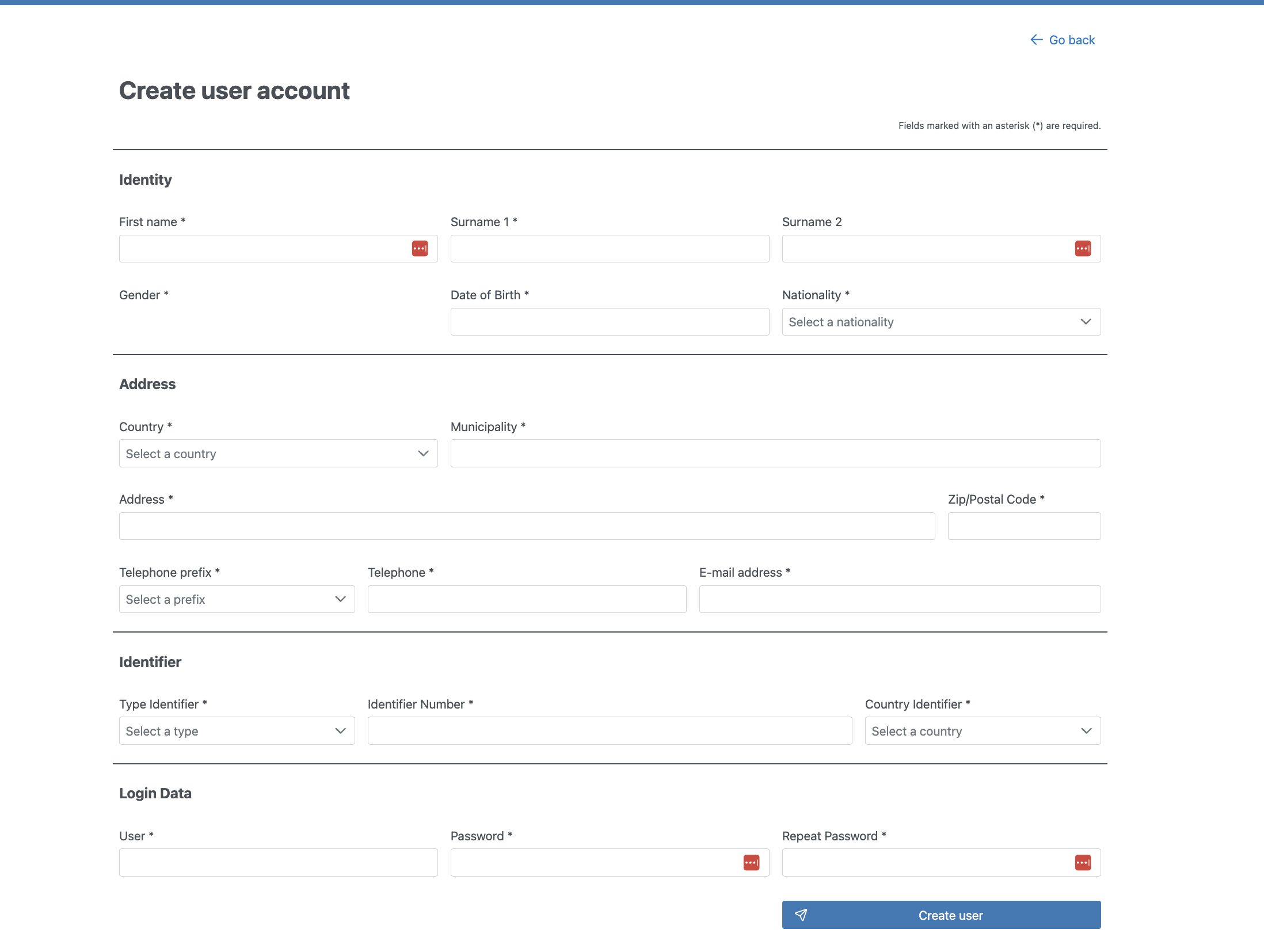This screenshot has width=1264, height=952.
Task: Open the Telephone prefix dropdown
Action: (x=237, y=599)
